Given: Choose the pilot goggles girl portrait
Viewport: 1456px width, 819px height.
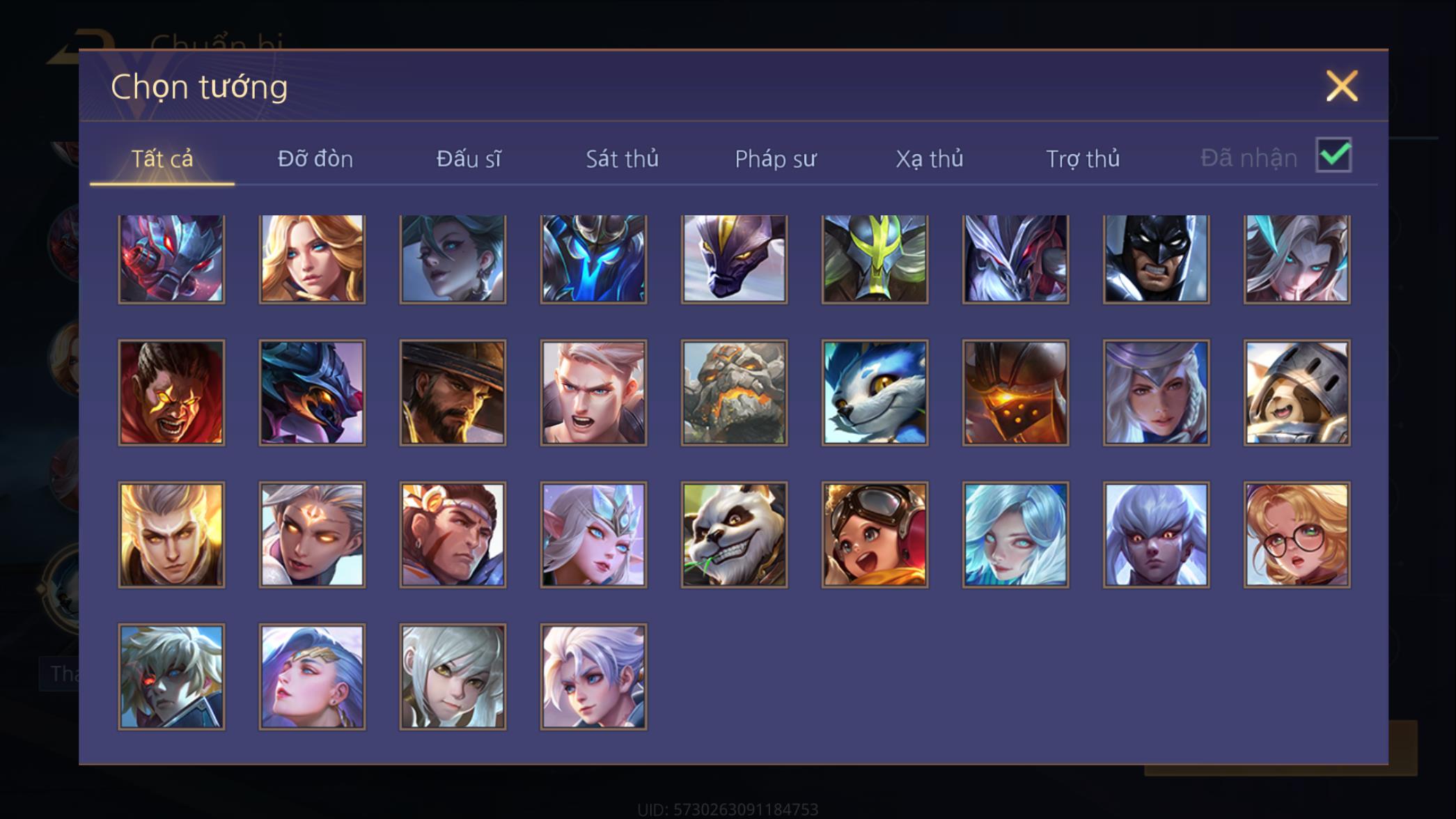Looking at the screenshot, I should tap(875, 535).
